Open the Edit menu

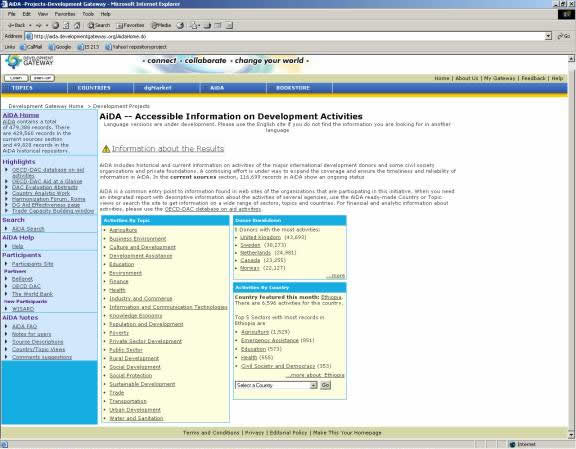(26, 14)
